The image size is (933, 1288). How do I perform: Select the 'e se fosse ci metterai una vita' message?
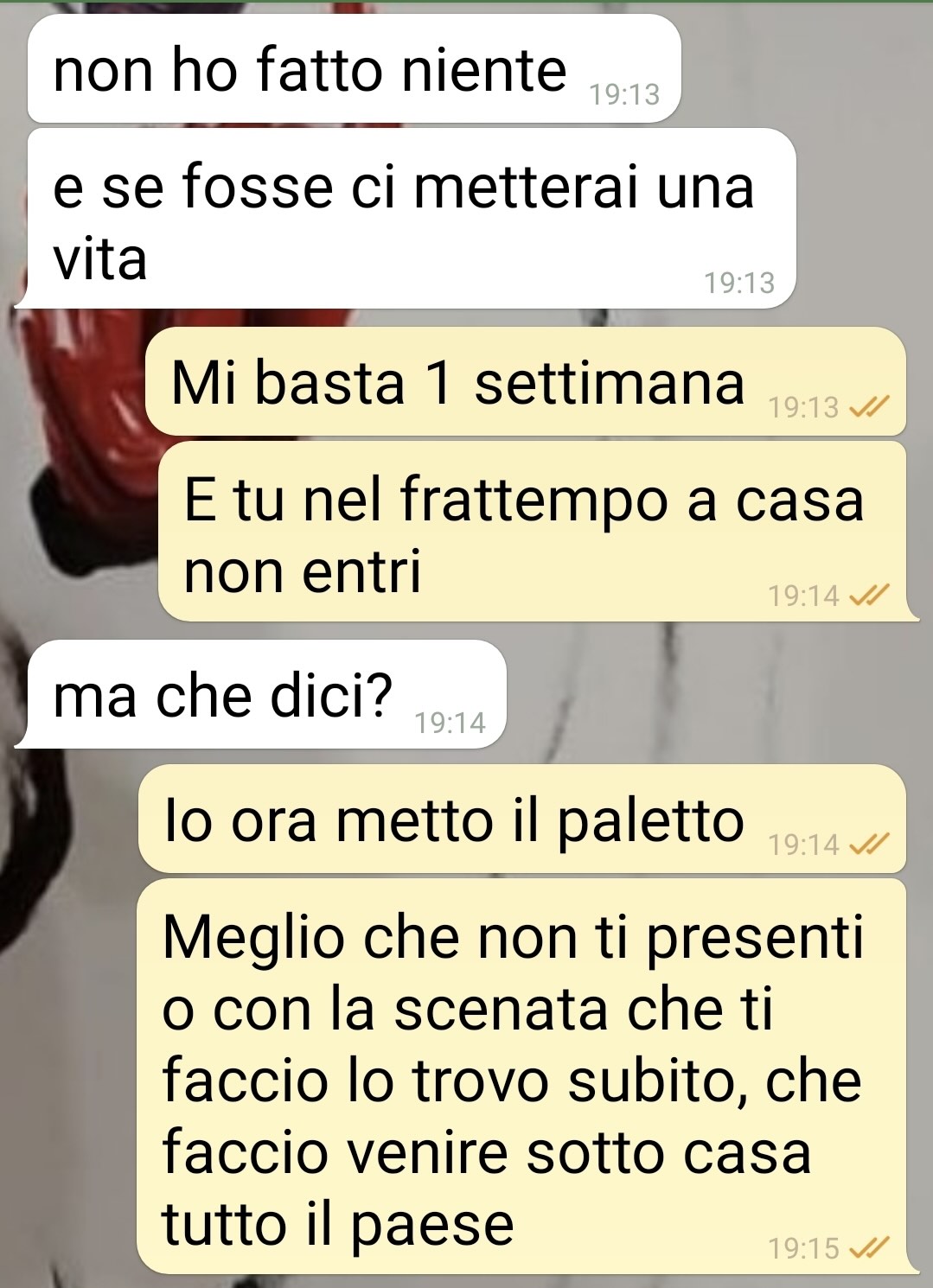coord(406,218)
